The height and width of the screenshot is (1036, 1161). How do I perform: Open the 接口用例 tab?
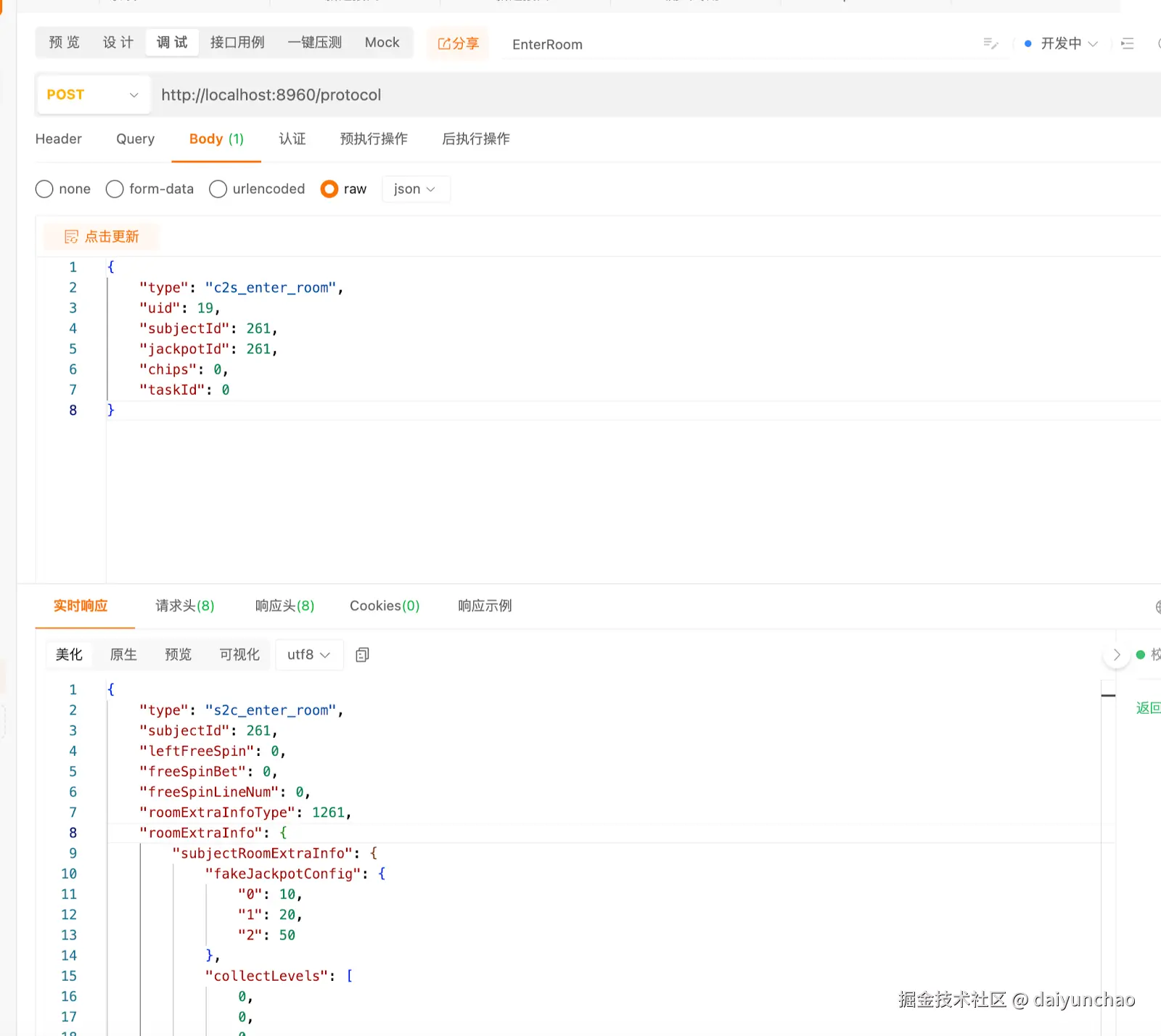coord(237,43)
